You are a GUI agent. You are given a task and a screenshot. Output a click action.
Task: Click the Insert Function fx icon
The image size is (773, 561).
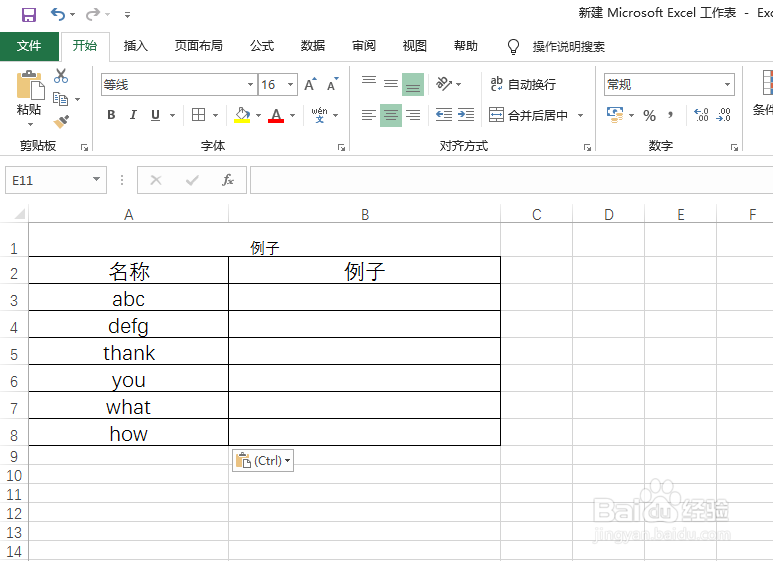click(x=228, y=180)
